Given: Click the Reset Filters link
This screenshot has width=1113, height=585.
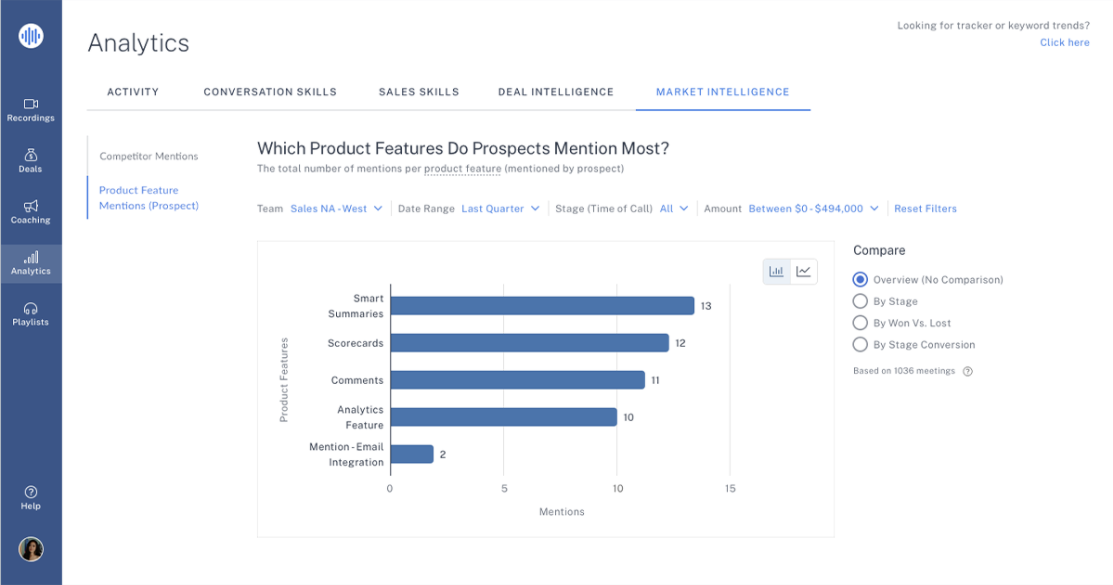Looking at the screenshot, I should point(925,209).
